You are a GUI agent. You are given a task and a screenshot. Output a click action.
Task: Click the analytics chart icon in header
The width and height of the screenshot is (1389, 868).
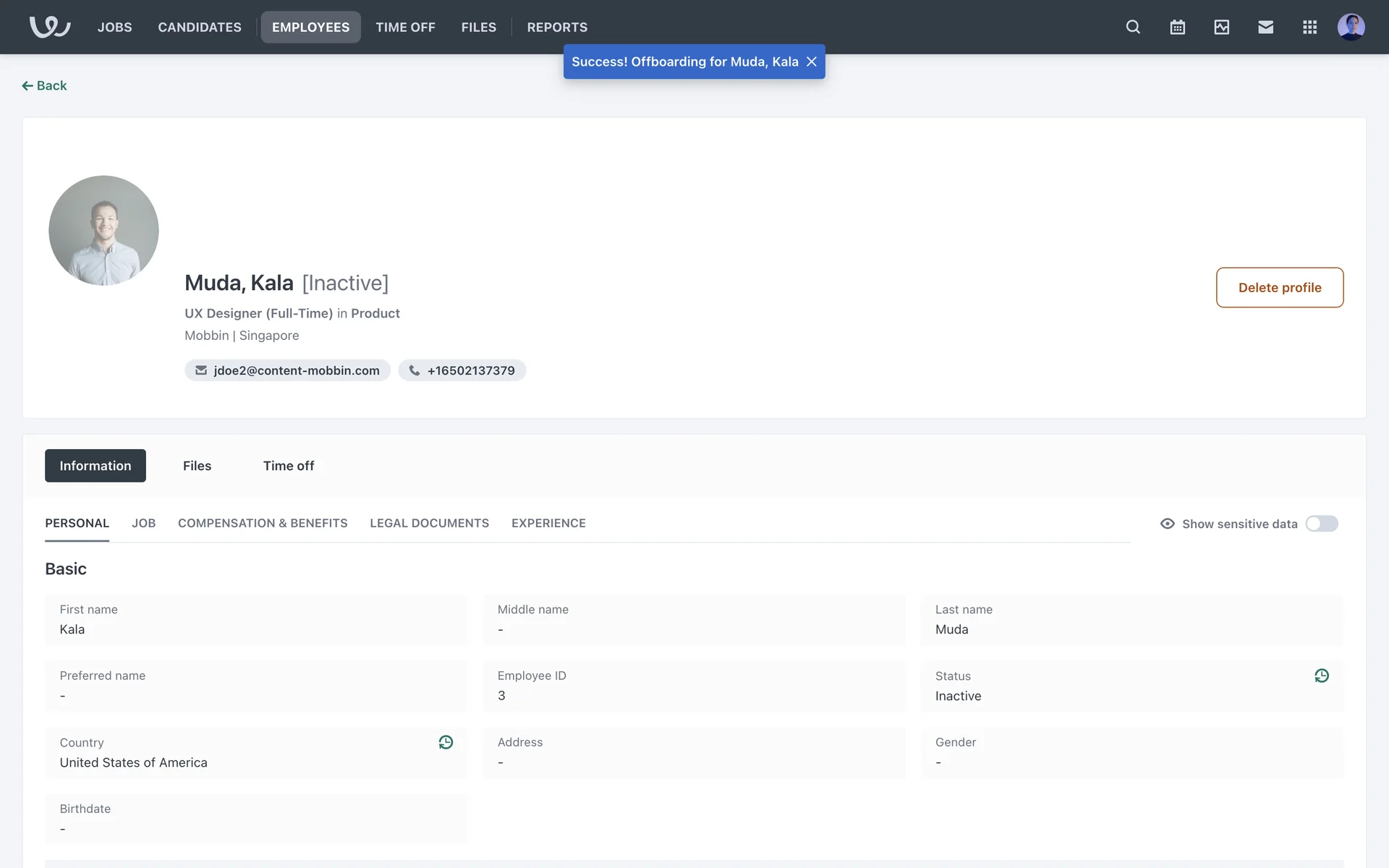1221,27
